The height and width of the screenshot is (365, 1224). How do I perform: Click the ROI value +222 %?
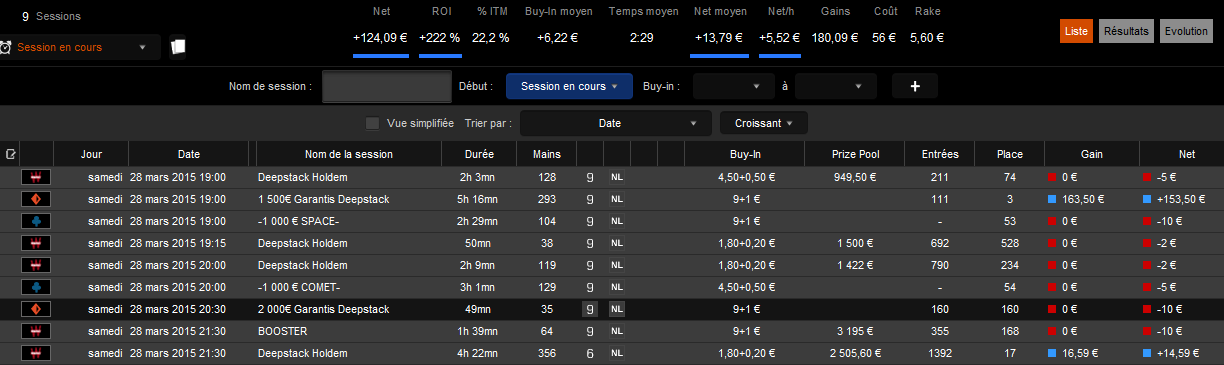click(x=440, y=38)
